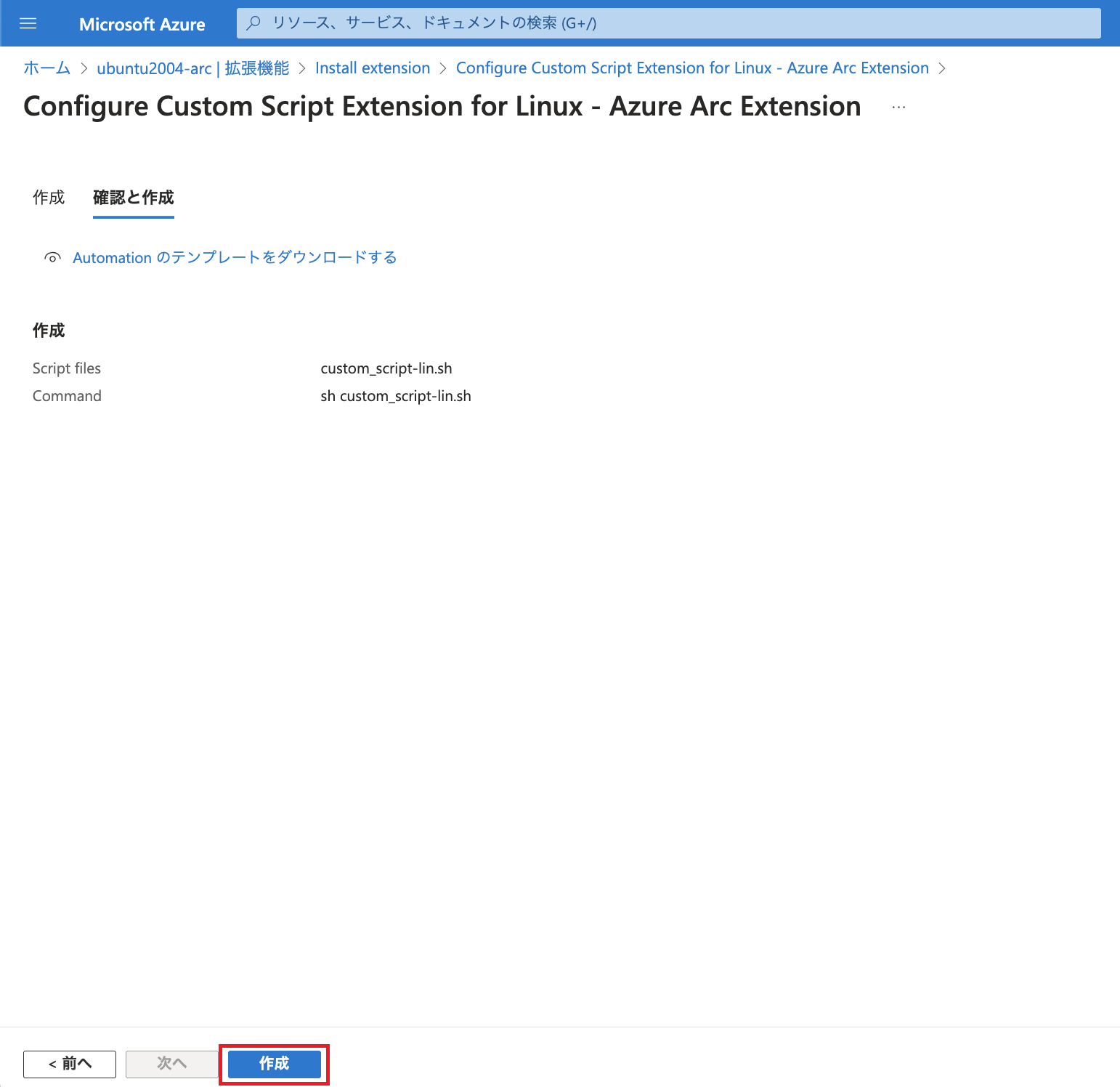Click the Command label
The image size is (1120, 1087).
click(67, 396)
